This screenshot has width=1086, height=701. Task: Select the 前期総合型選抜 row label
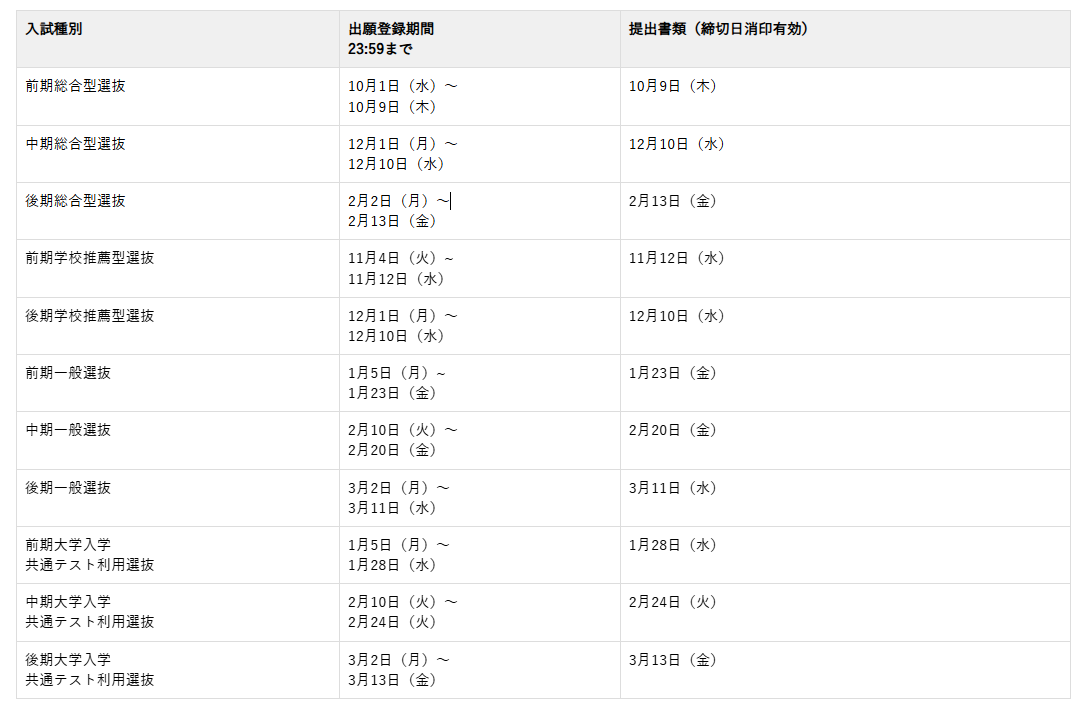[76, 86]
